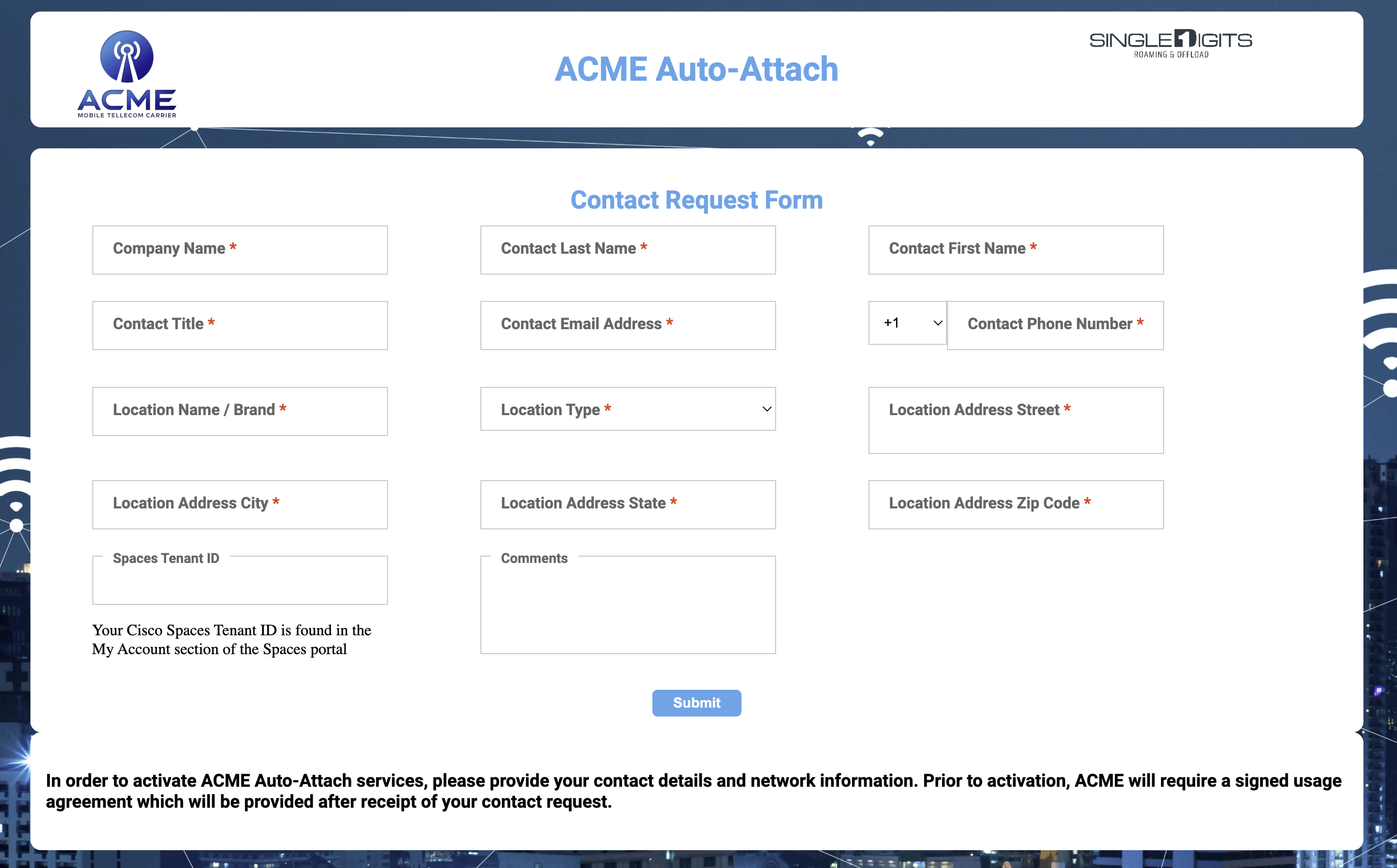Expand the Location Type dropdown
Viewport: 1397px width, 868px height.
click(628, 409)
